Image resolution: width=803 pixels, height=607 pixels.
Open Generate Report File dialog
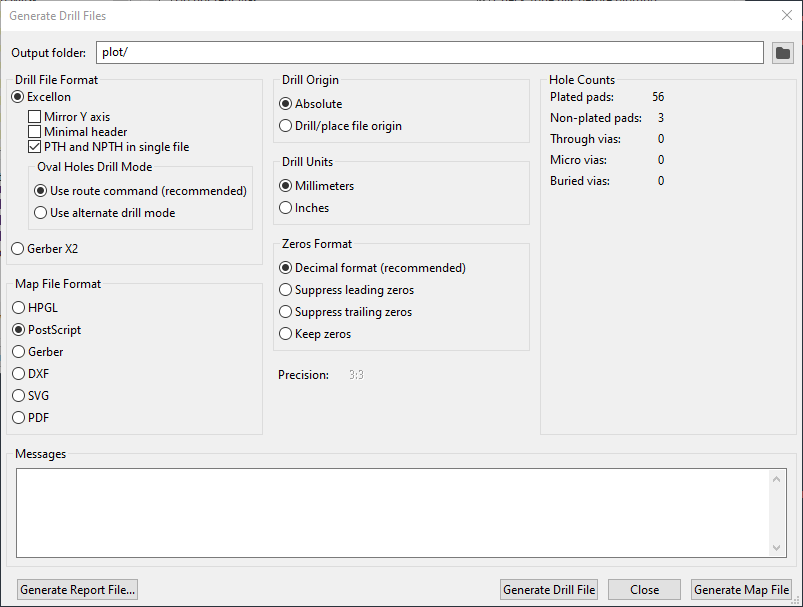[77, 590]
